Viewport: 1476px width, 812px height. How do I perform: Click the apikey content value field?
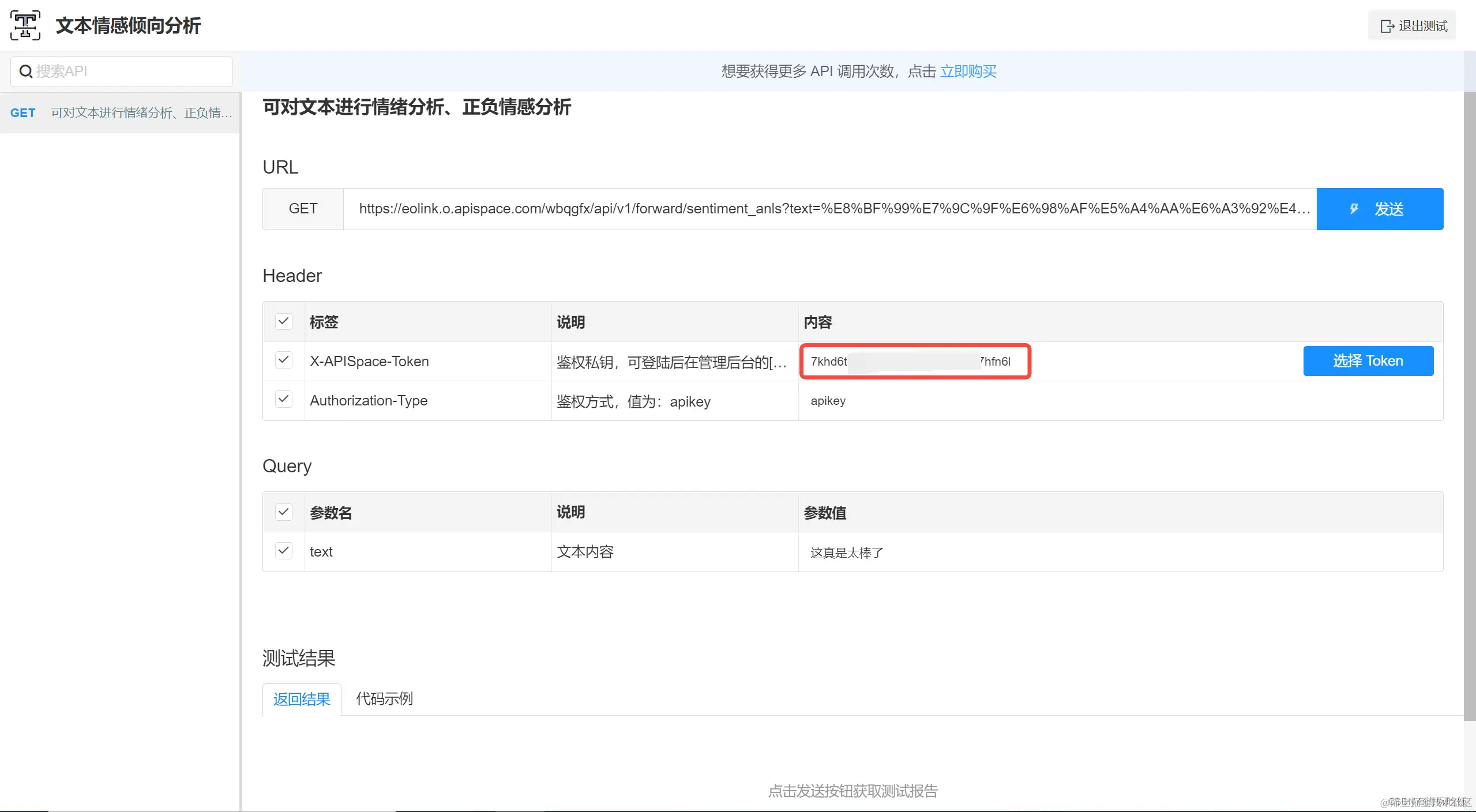click(x=828, y=401)
